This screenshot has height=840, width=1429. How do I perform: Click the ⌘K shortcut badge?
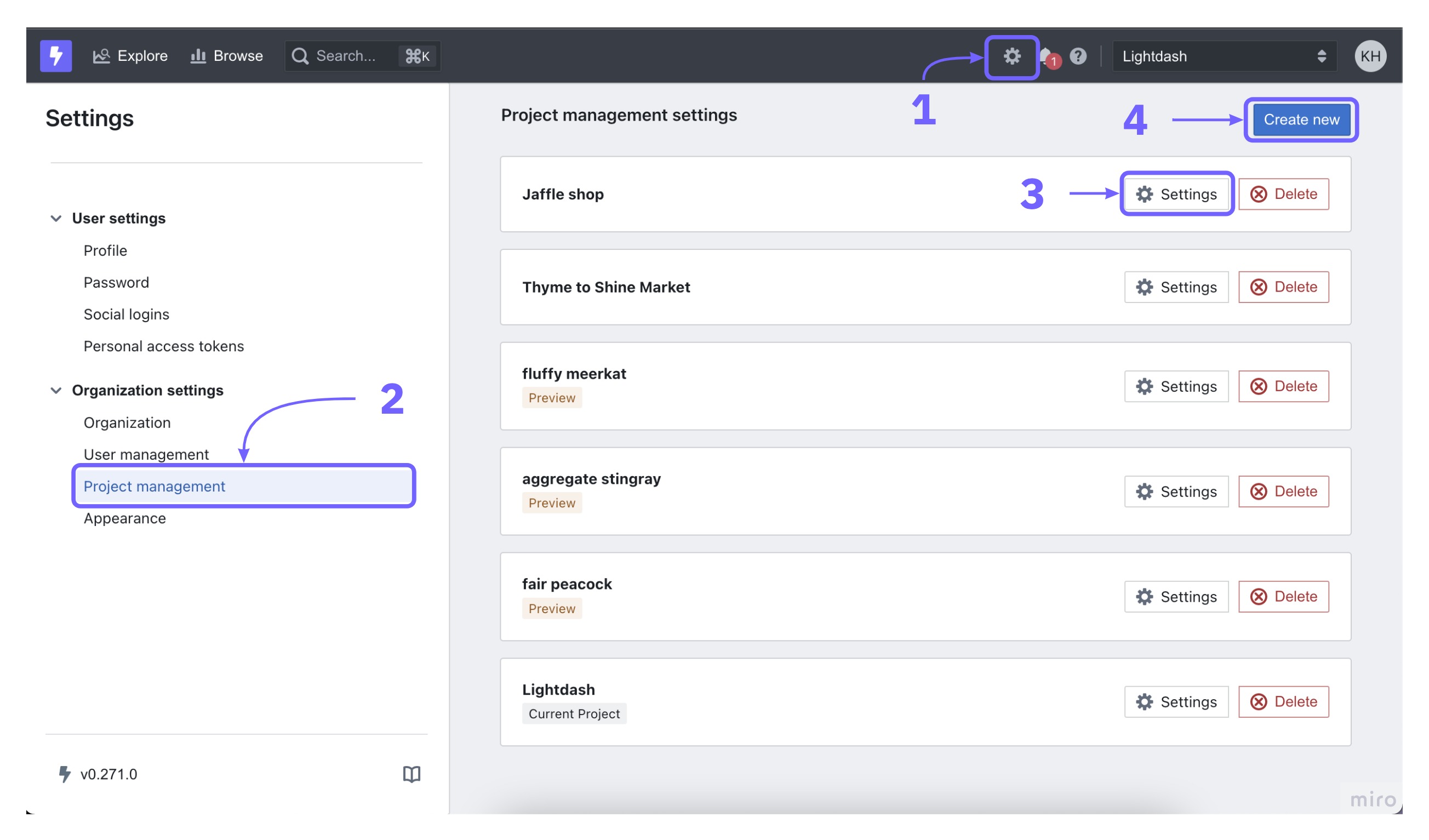(x=418, y=56)
